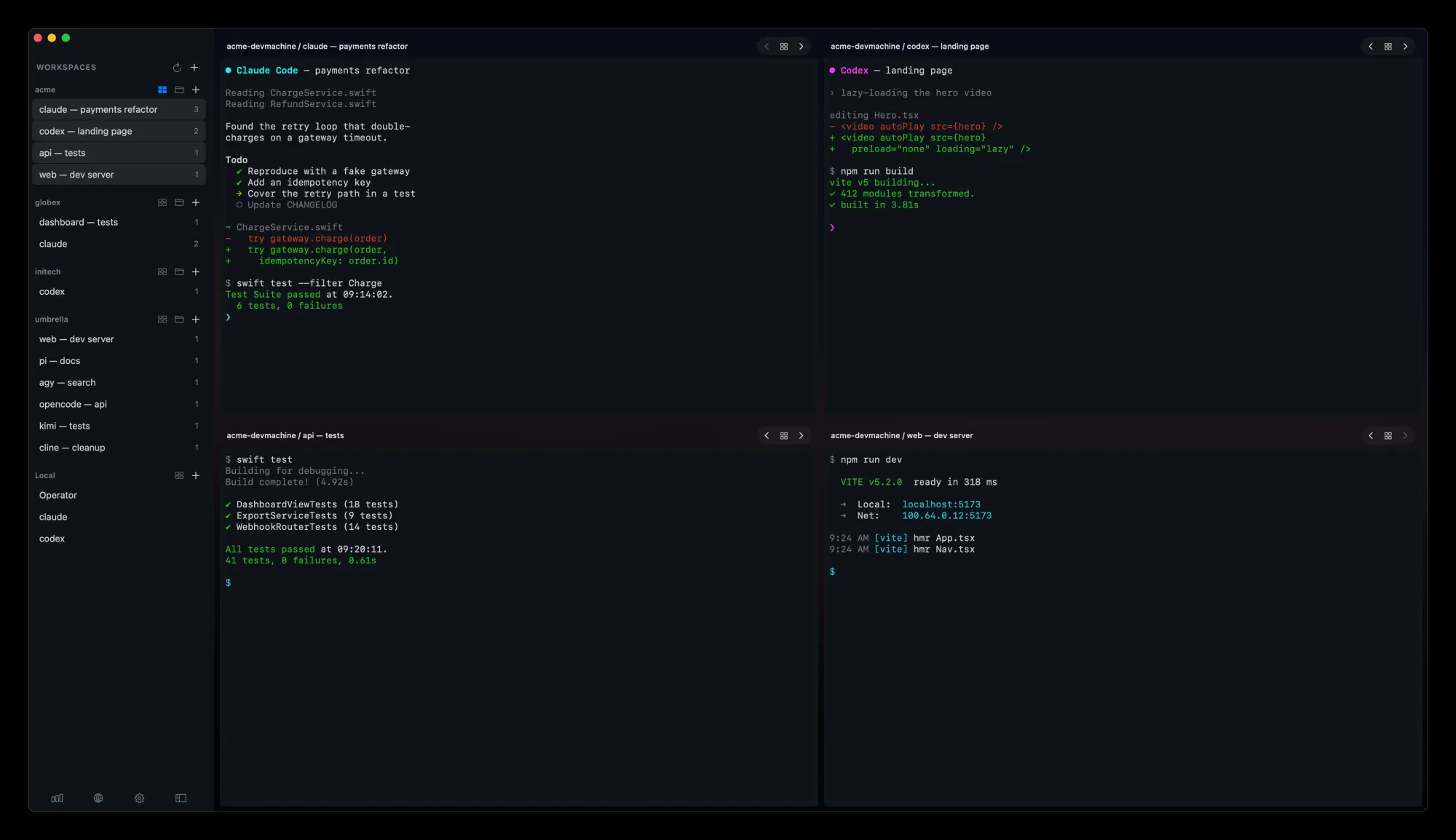Open the globe network icon
This screenshot has width=1456, height=840.
pyautogui.click(x=98, y=799)
